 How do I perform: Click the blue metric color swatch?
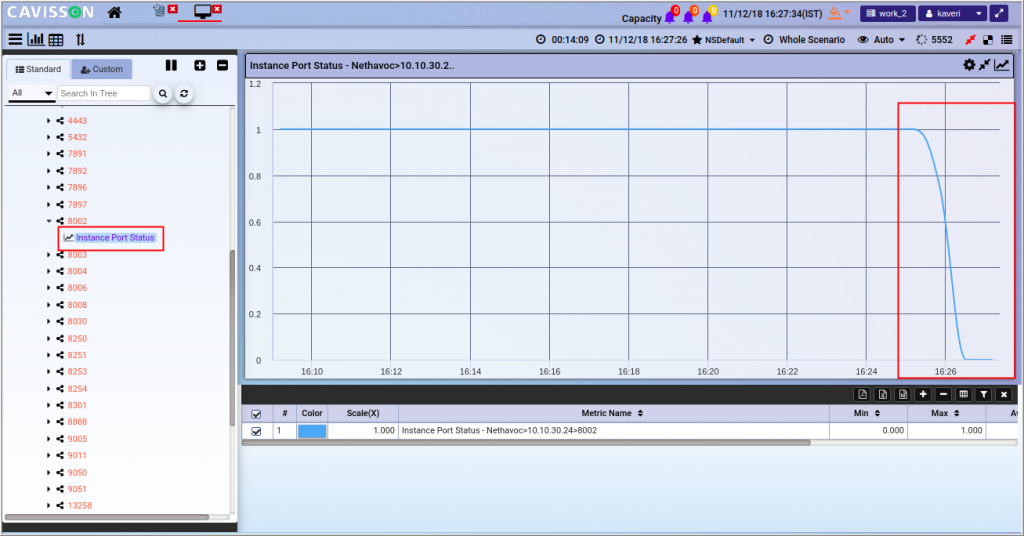[312, 431]
